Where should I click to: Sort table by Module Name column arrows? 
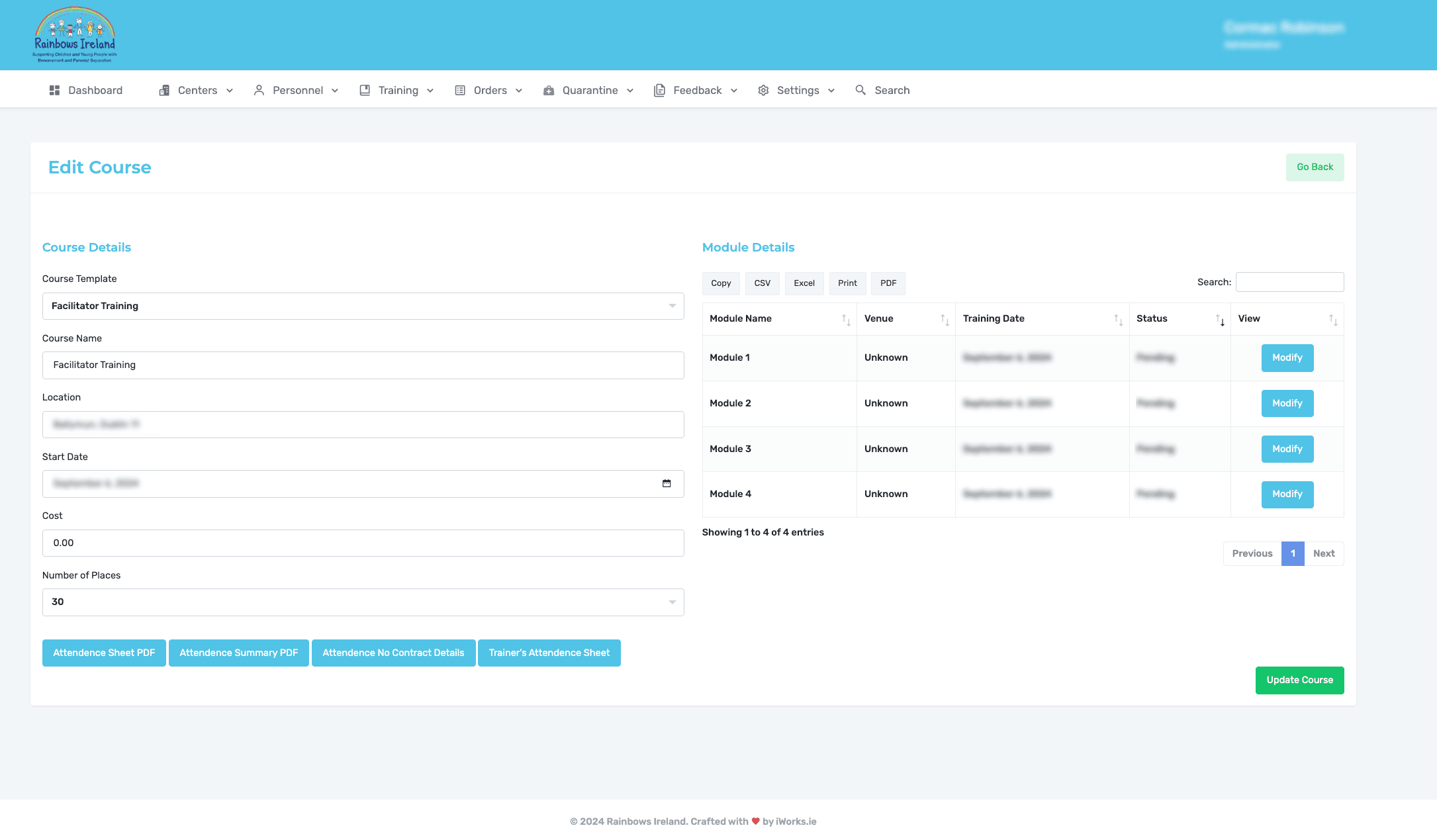tap(846, 320)
